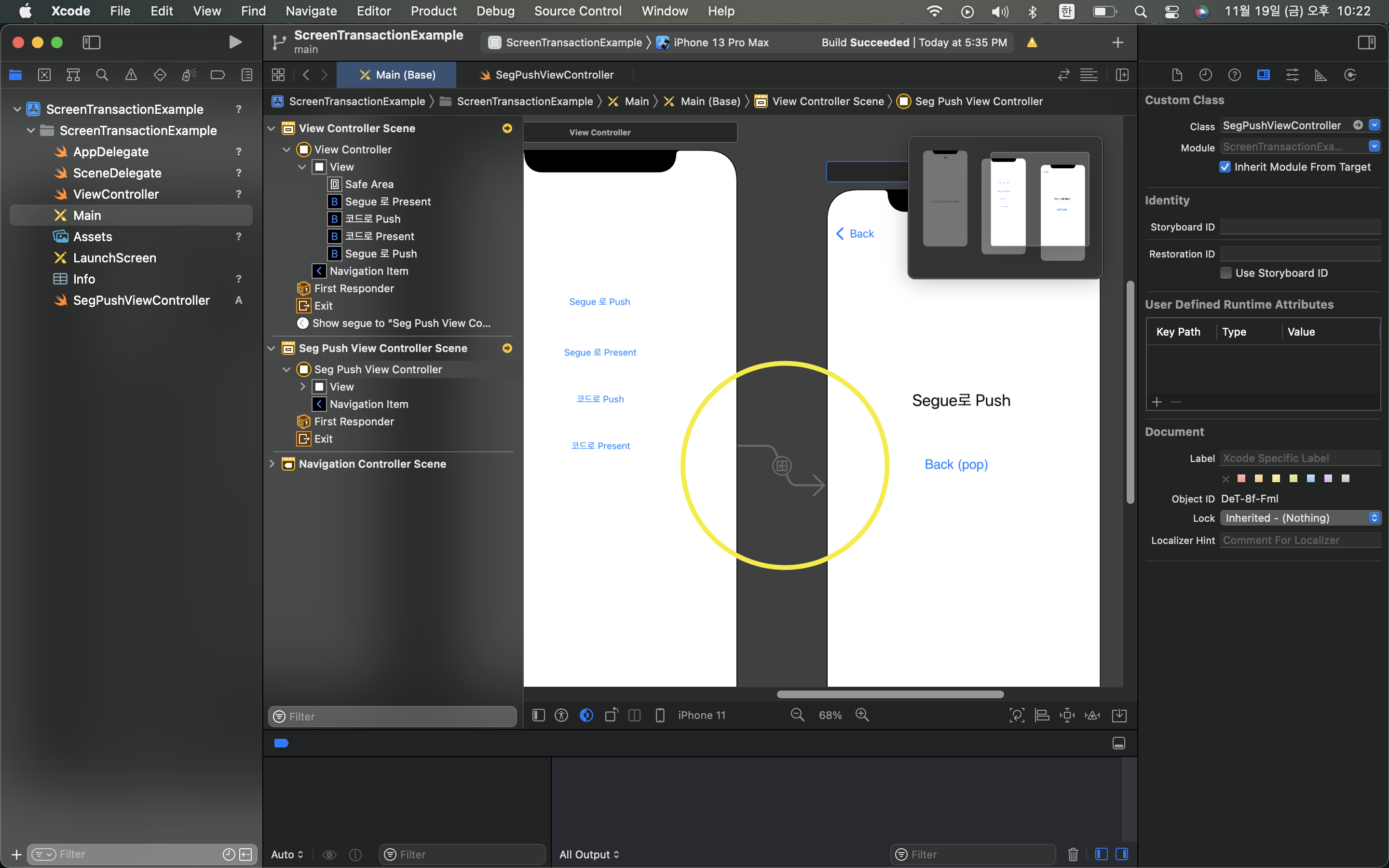The width and height of the screenshot is (1389, 868).
Task: Open Resolve Auto Layout Issues icon
Action: tap(1092, 715)
